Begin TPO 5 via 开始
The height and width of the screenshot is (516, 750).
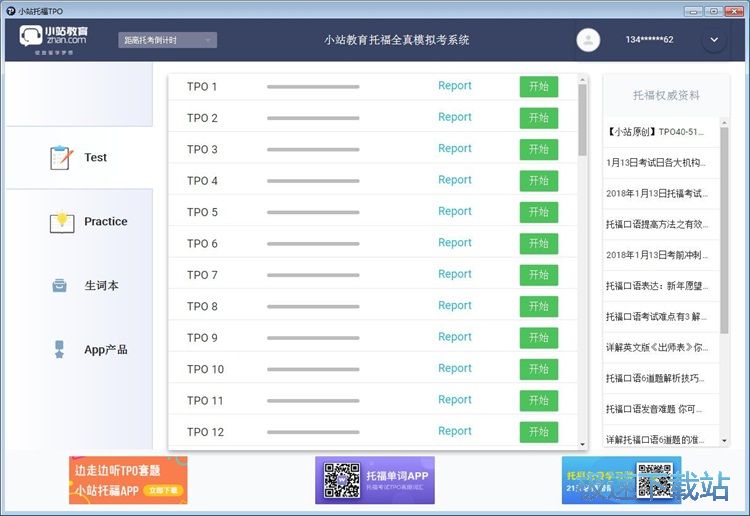[x=539, y=212]
